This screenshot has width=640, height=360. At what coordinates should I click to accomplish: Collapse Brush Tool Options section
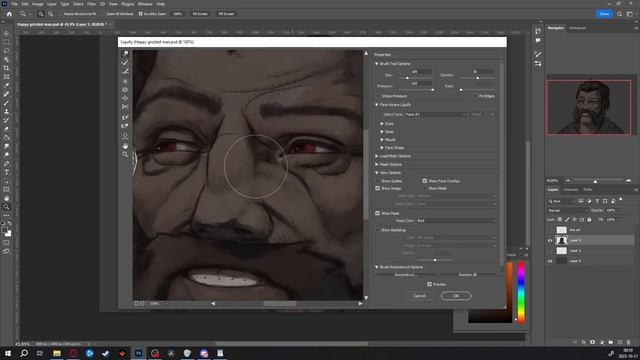[x=377, y=64]
